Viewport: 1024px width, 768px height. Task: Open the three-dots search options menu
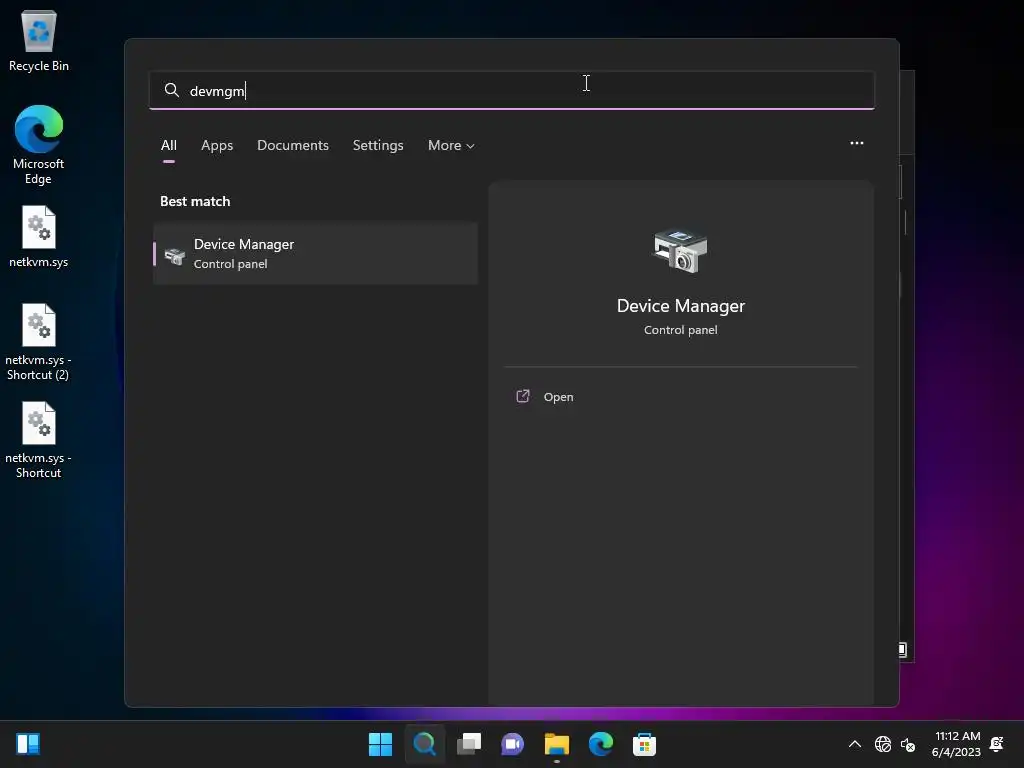(x=856, y=143)
